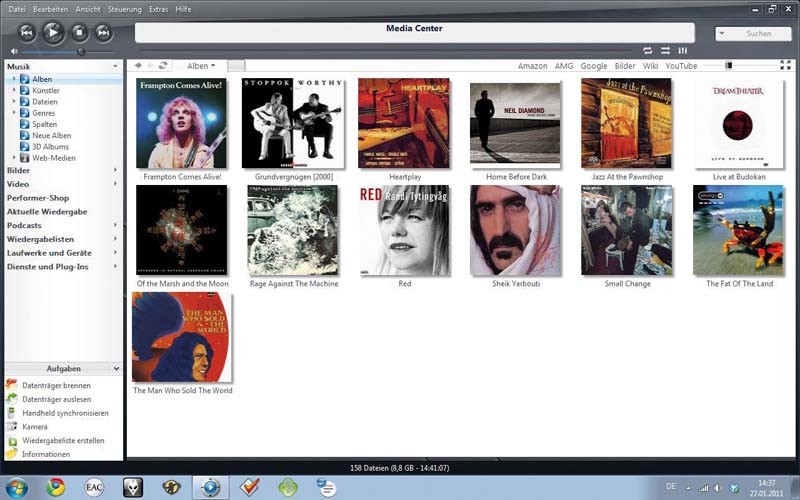800x500 pixels.
Task: Open the Google link
Action: [593, 66]
